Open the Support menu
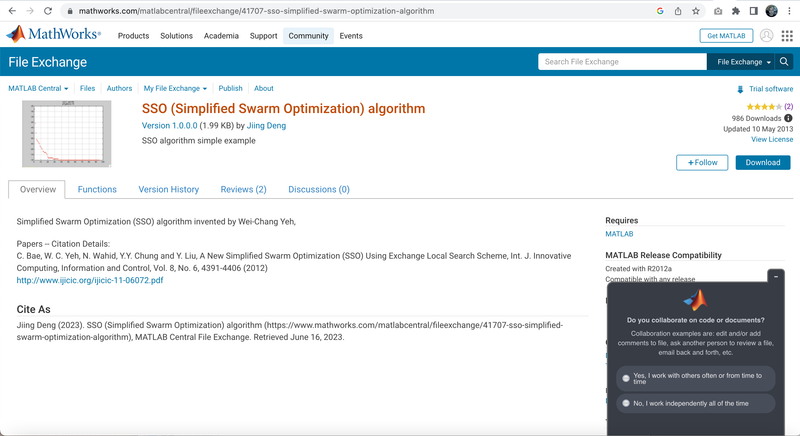The width and height of the screenshot is (800, 436). pos(263,36)
